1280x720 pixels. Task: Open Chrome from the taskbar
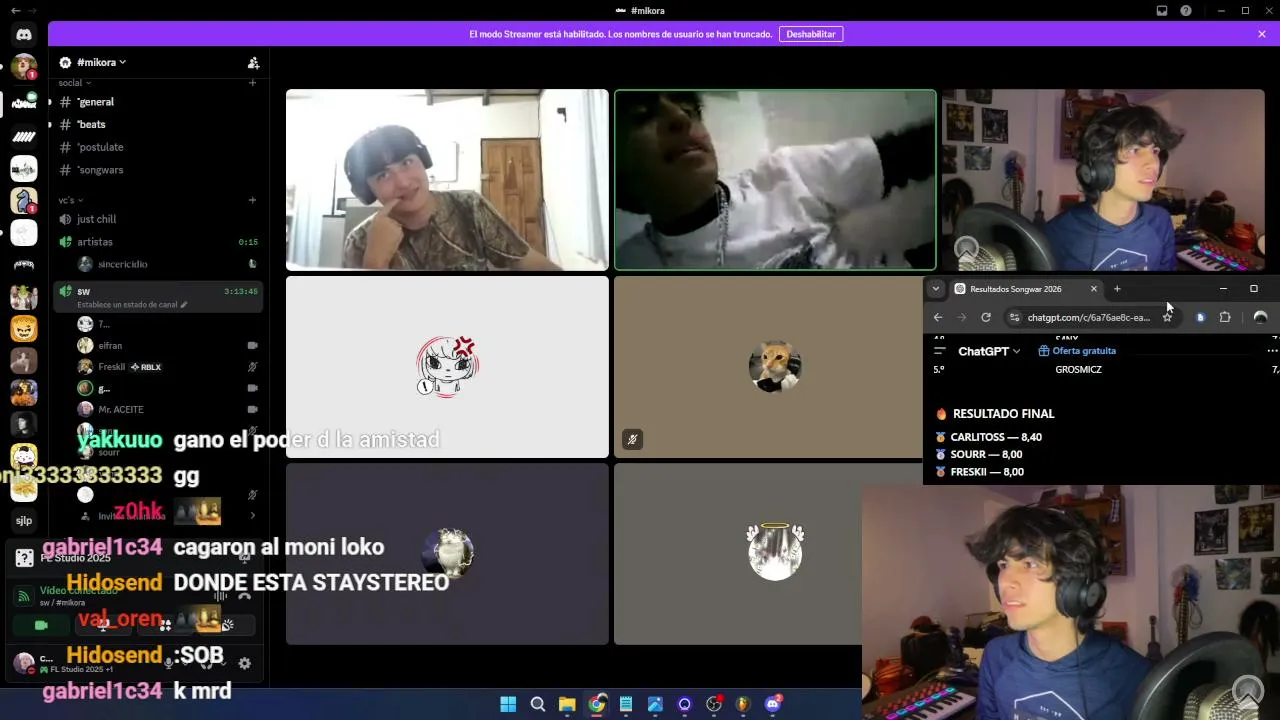pyautogui.click(x=597, y=704)
